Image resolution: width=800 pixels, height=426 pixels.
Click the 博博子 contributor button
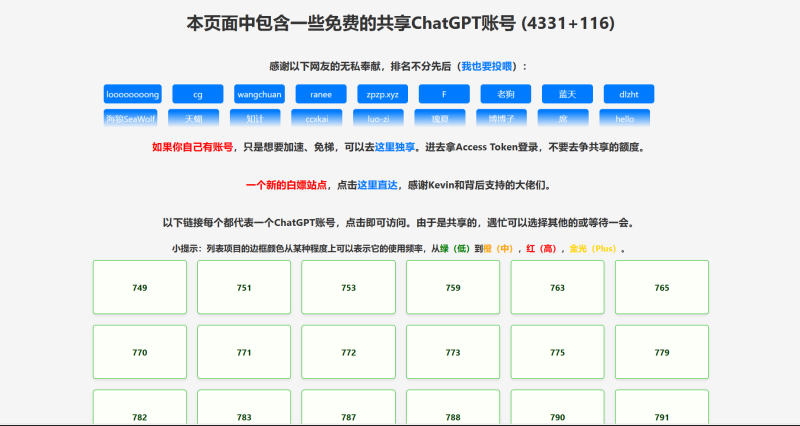coord(502,118)
